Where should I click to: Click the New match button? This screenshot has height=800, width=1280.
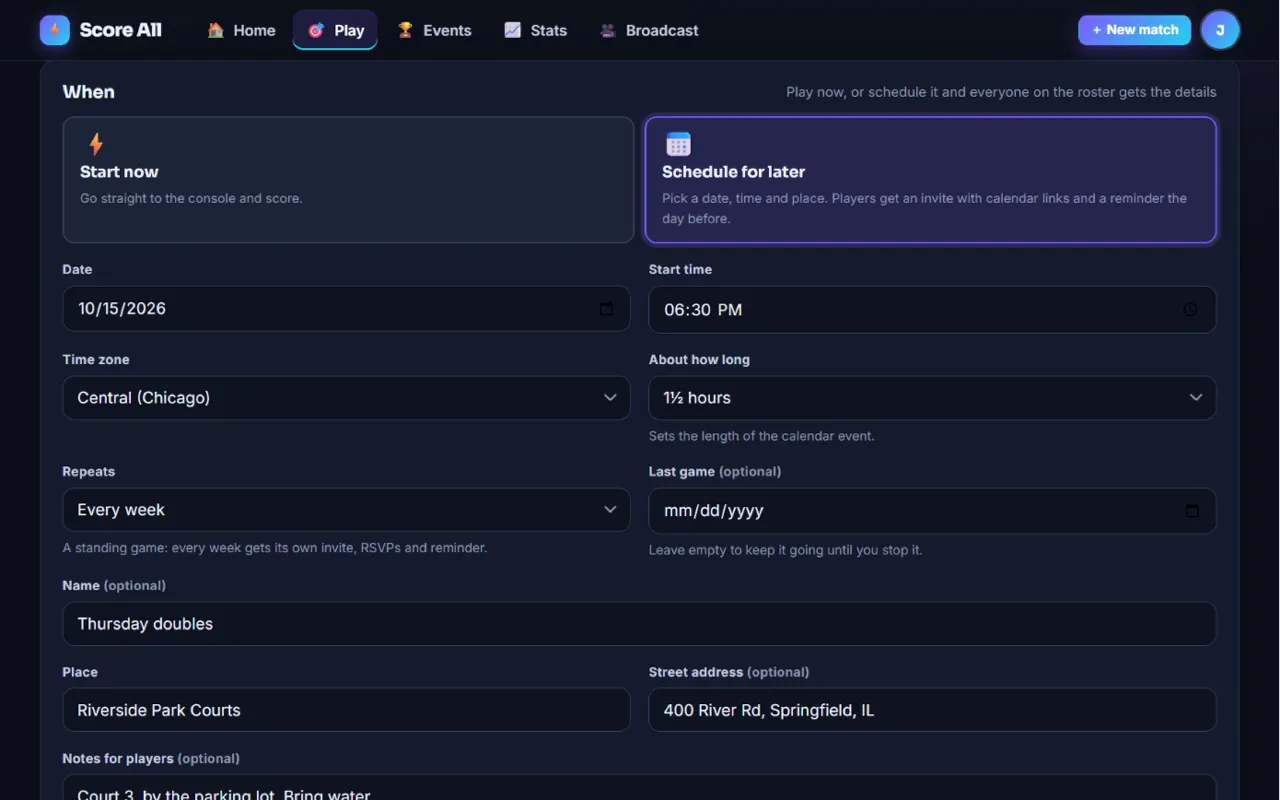(x=1134, y=30)
